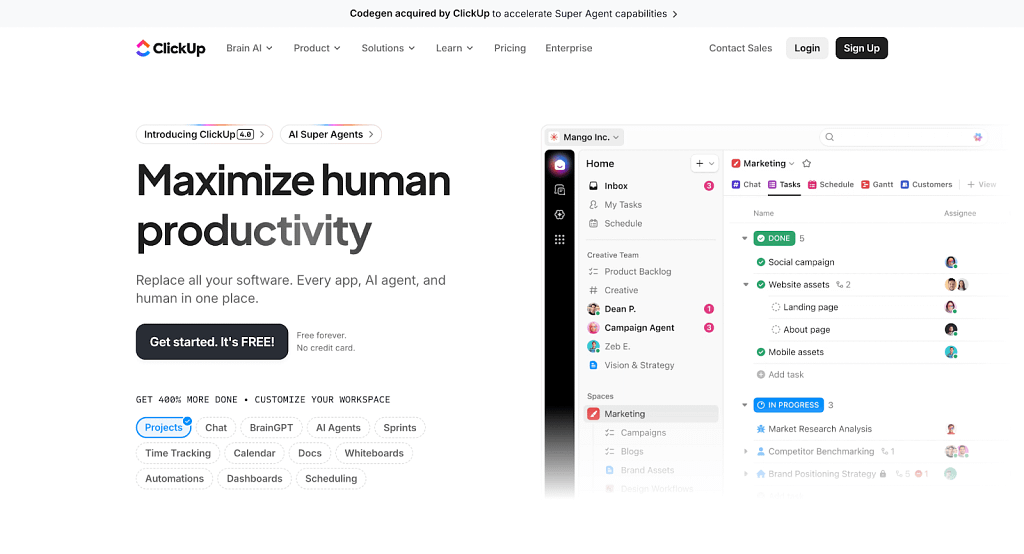Click Get started. It's FREE! button
The image size is (1024, 554).
click(x=212, y=342)
